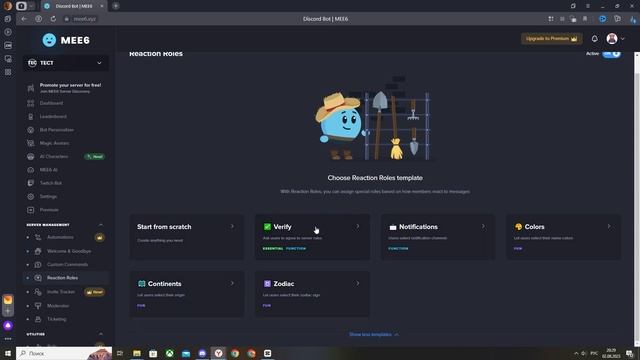Choose the Zodiac template card
This screenshot has width=640, height=360.
(x=312, y=294)
